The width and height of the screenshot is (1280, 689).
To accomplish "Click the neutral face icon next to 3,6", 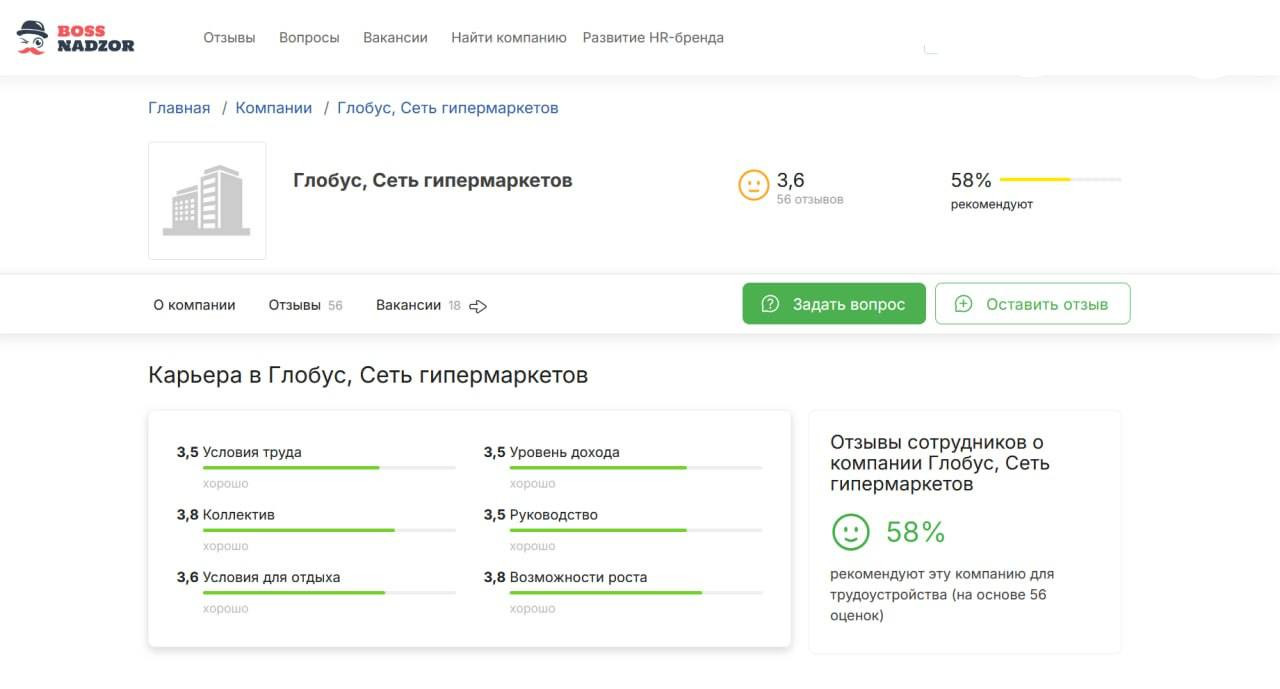I will click(x=753, y=185).
